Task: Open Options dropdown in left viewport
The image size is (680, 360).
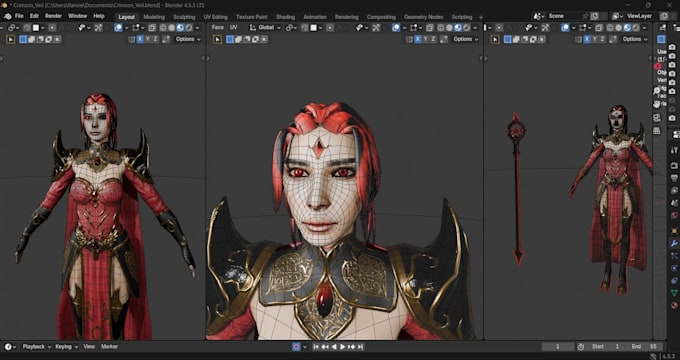Action: click(x=188, y=39)
